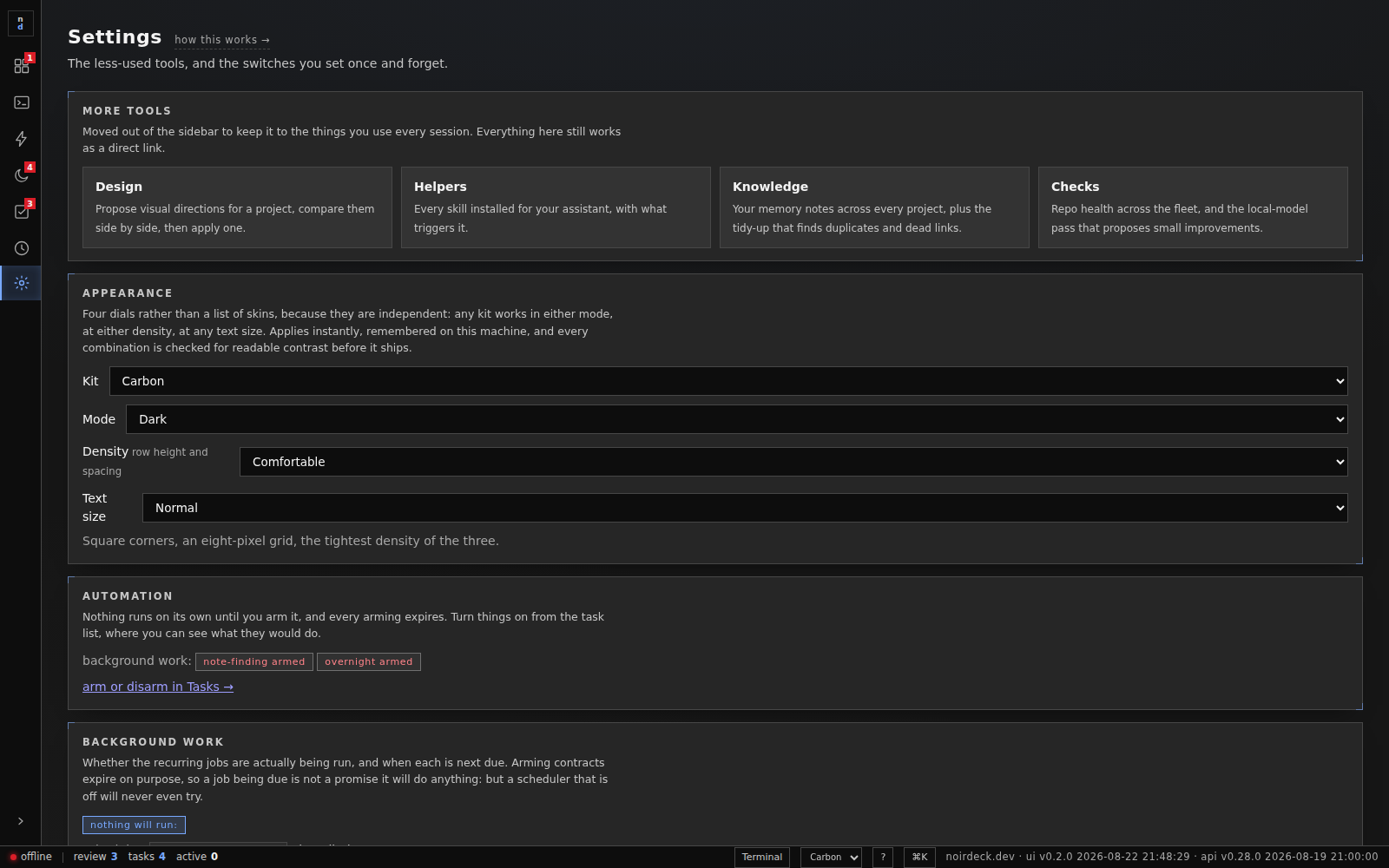
Task: Click the "AUTOMATION" section heading
Action: (128, 596)
